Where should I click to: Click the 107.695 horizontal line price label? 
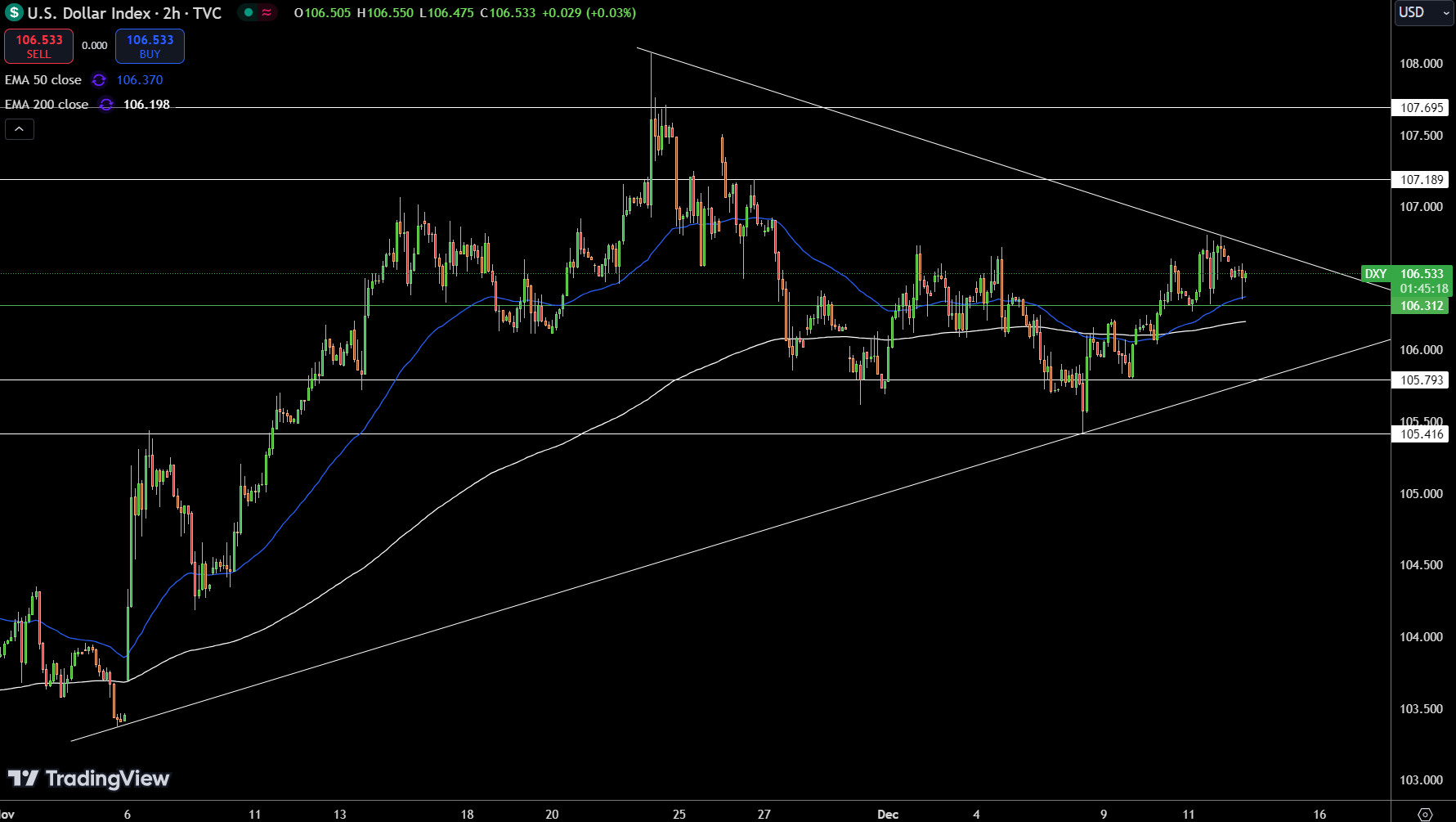pyautogui.click(x=1421, y=108)
